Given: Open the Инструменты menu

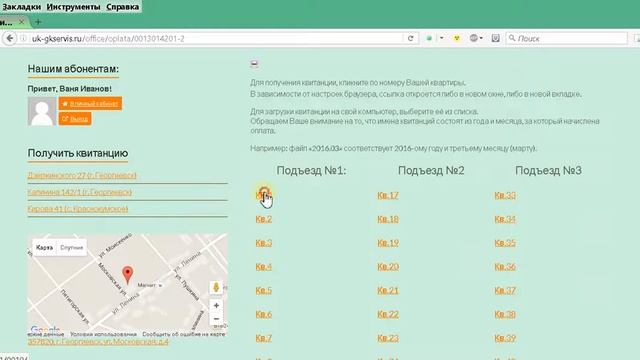Looking at the screenshot, I should [73, 7].
